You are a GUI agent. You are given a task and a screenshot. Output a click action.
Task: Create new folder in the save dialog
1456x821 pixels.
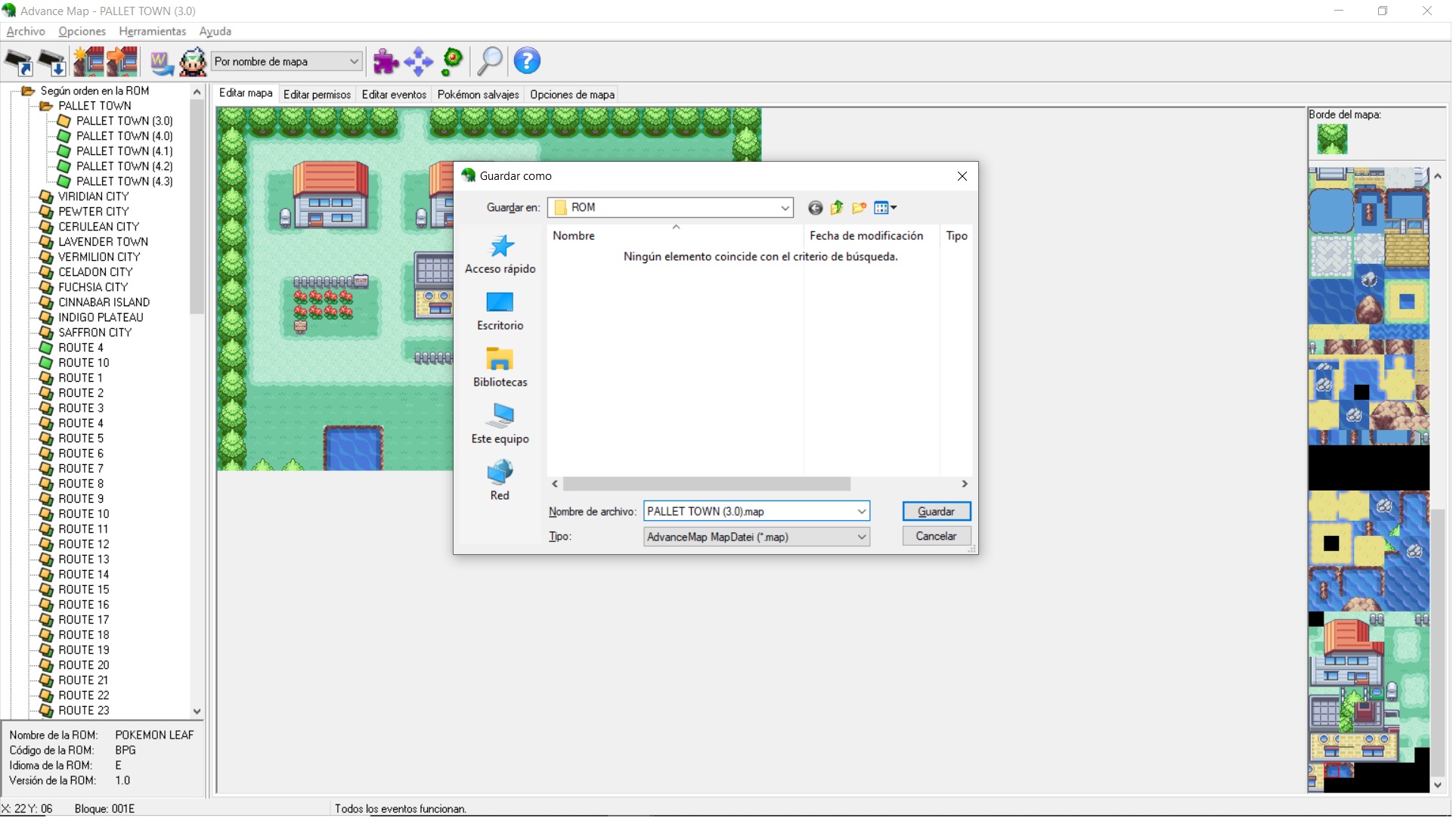click(x=859, y=208)
